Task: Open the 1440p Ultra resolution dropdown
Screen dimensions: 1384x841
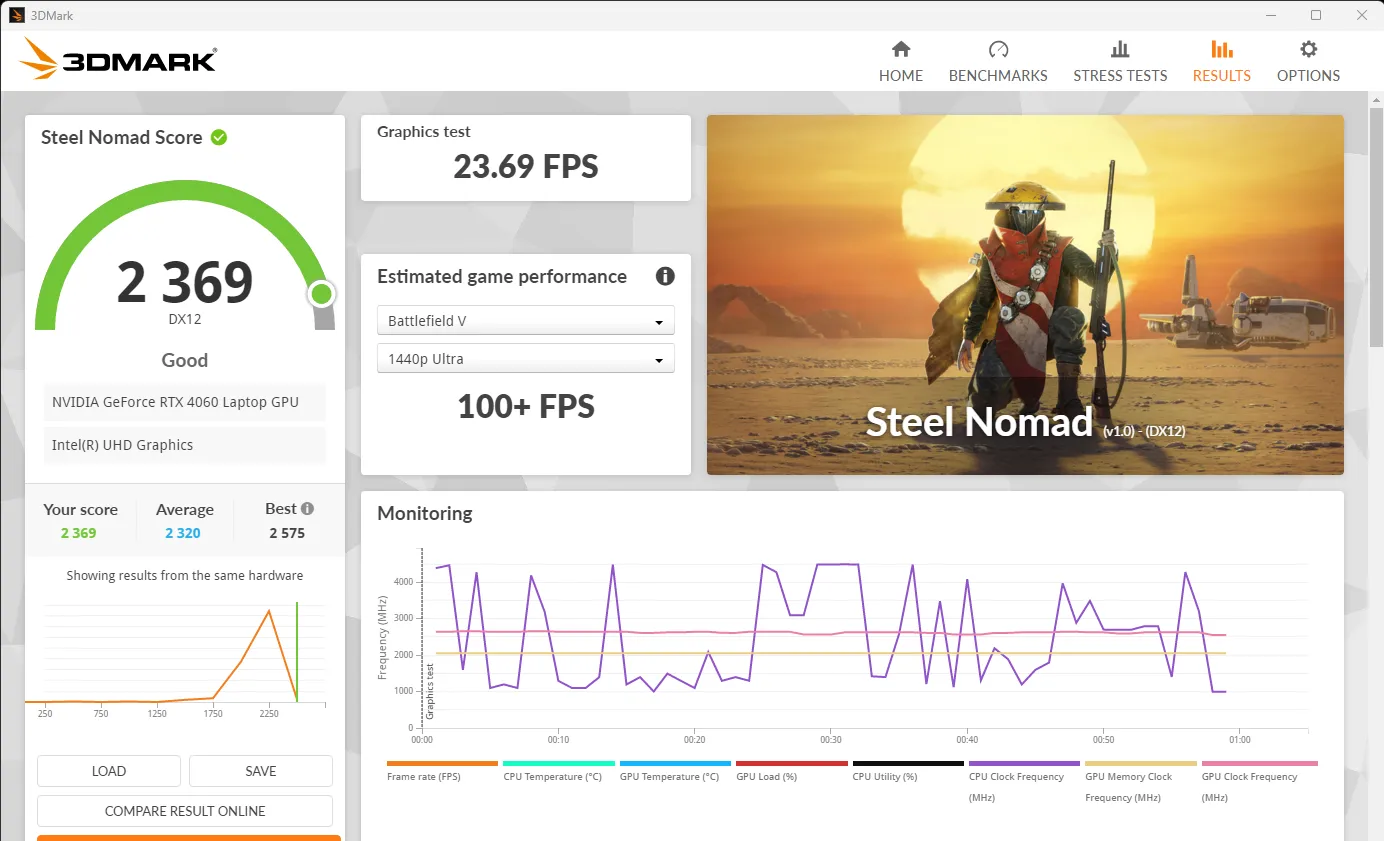Action: (x=526, y=358)
